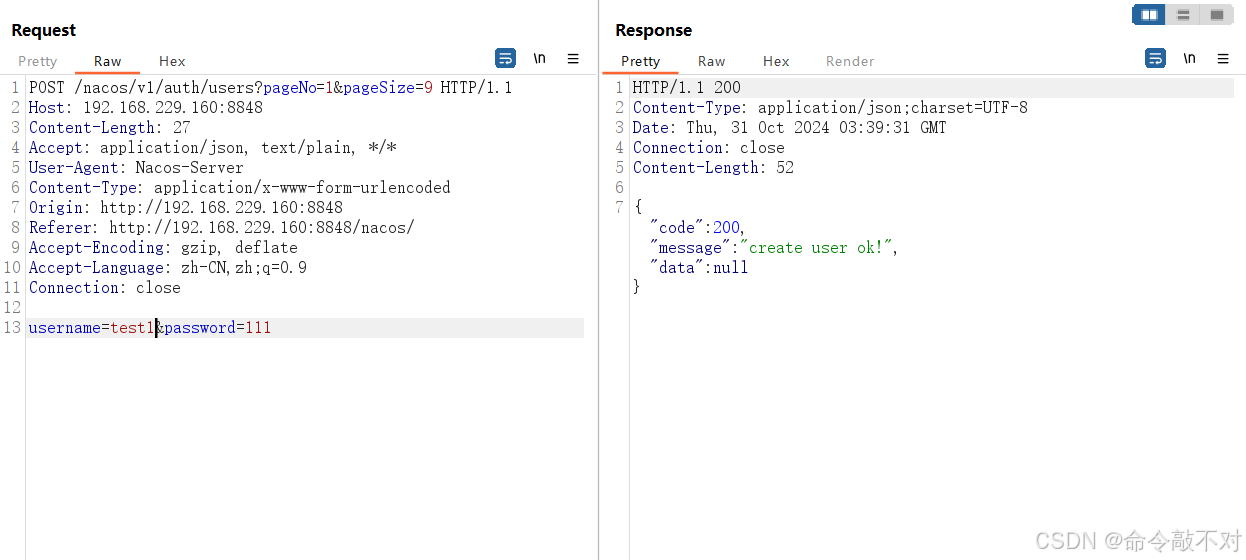Click the Accept-Encoding header line
Screen dimensions: 1246x560
point(163,248)
